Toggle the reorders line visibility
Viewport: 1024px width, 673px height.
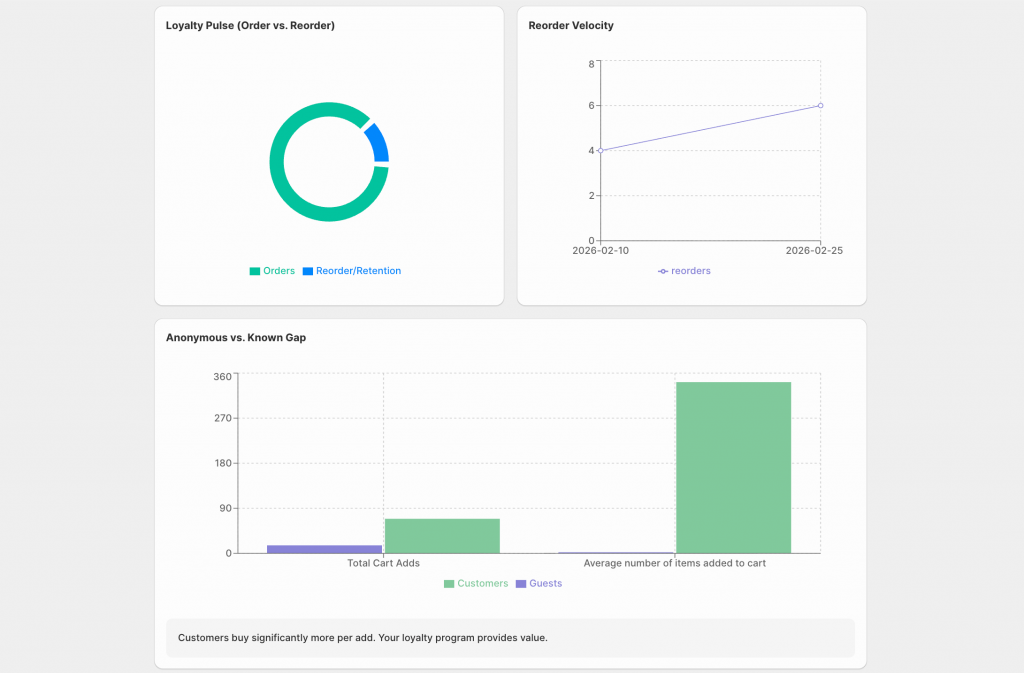[684, 270]
